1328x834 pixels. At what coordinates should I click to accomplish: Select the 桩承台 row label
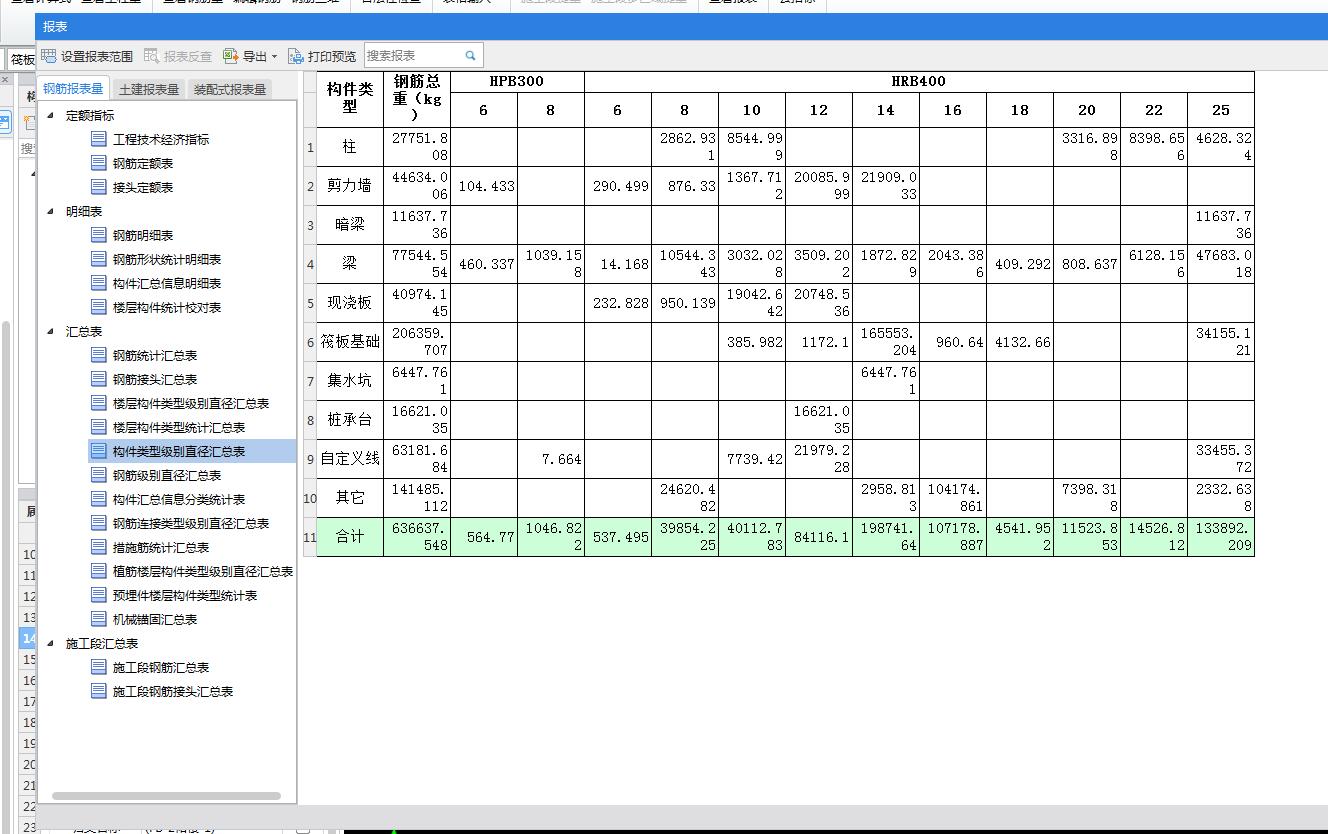pyautogui.click(x=350, y=420)
